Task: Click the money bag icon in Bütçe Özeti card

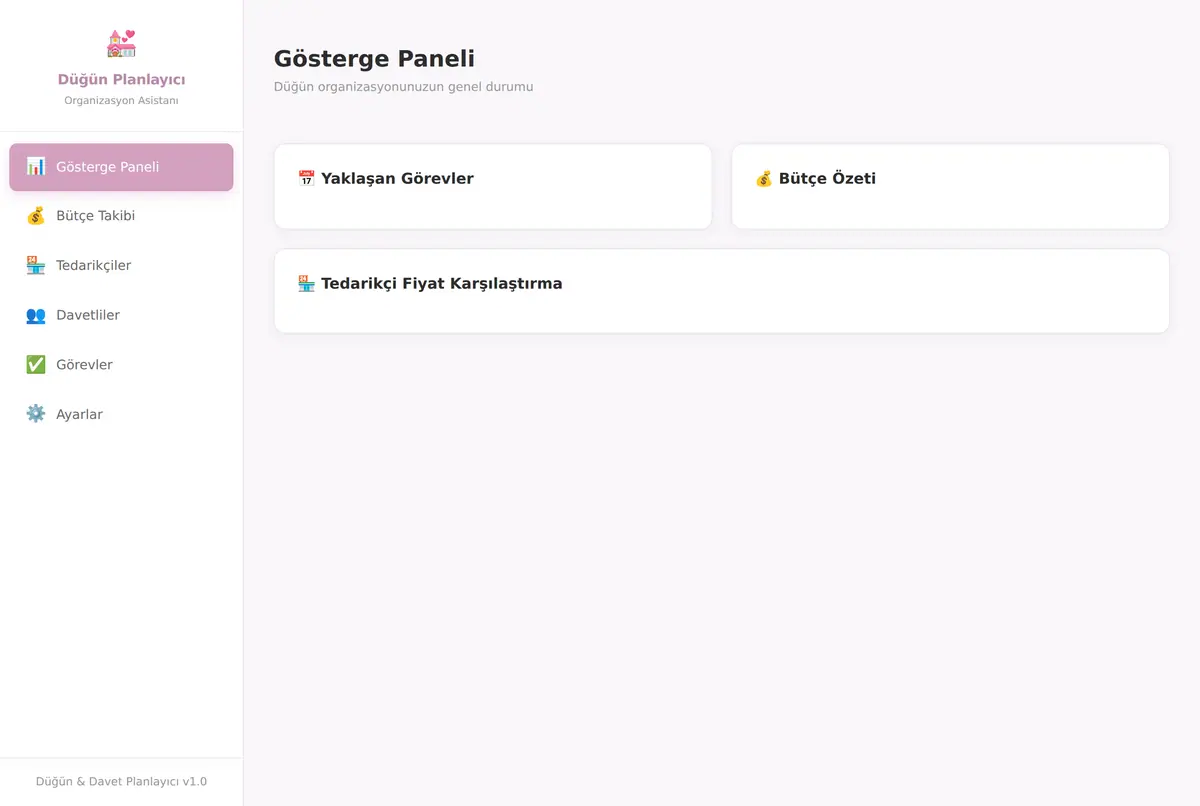Action: (764, 179)
